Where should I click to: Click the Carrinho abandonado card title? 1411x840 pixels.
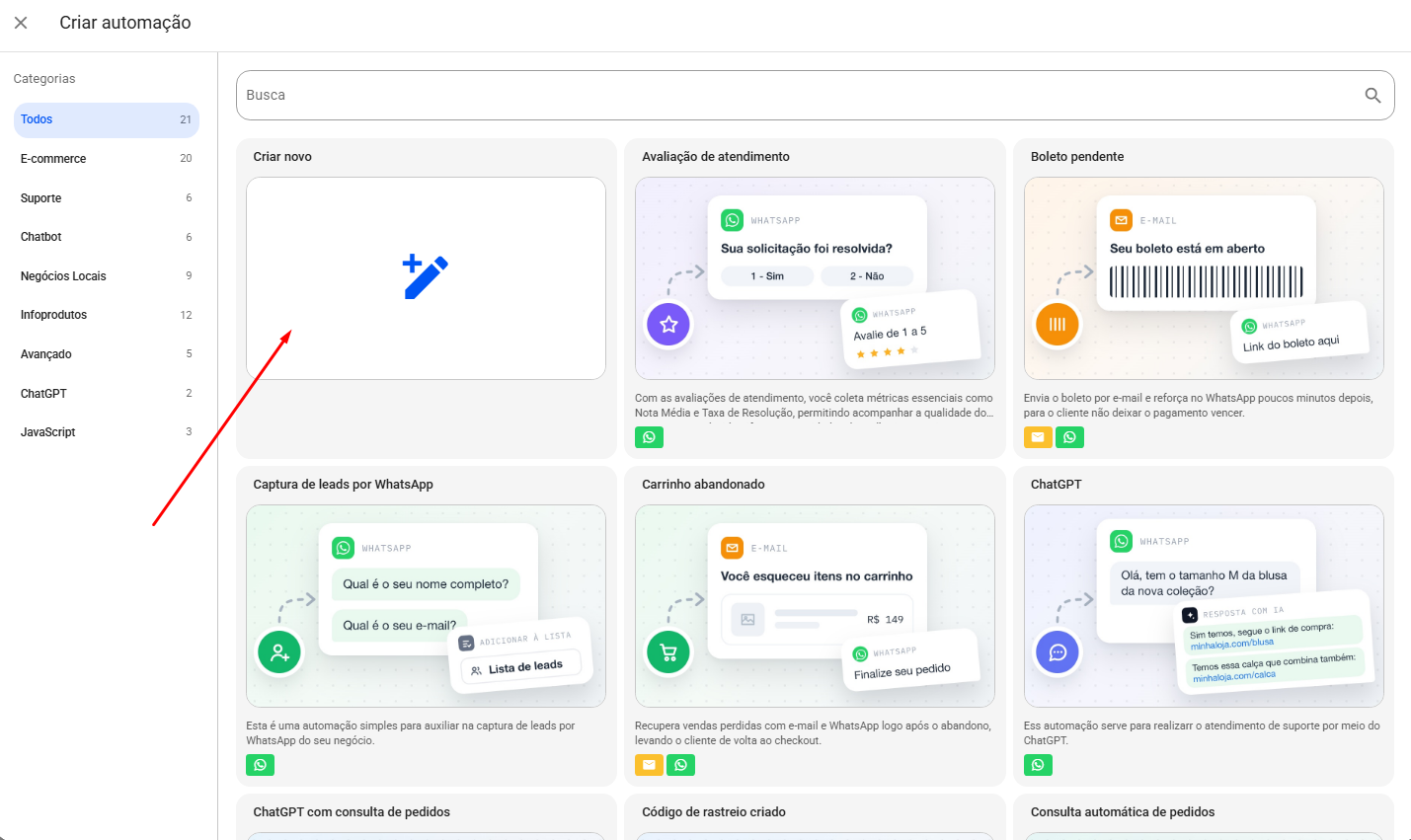click(x=703, y=485)
